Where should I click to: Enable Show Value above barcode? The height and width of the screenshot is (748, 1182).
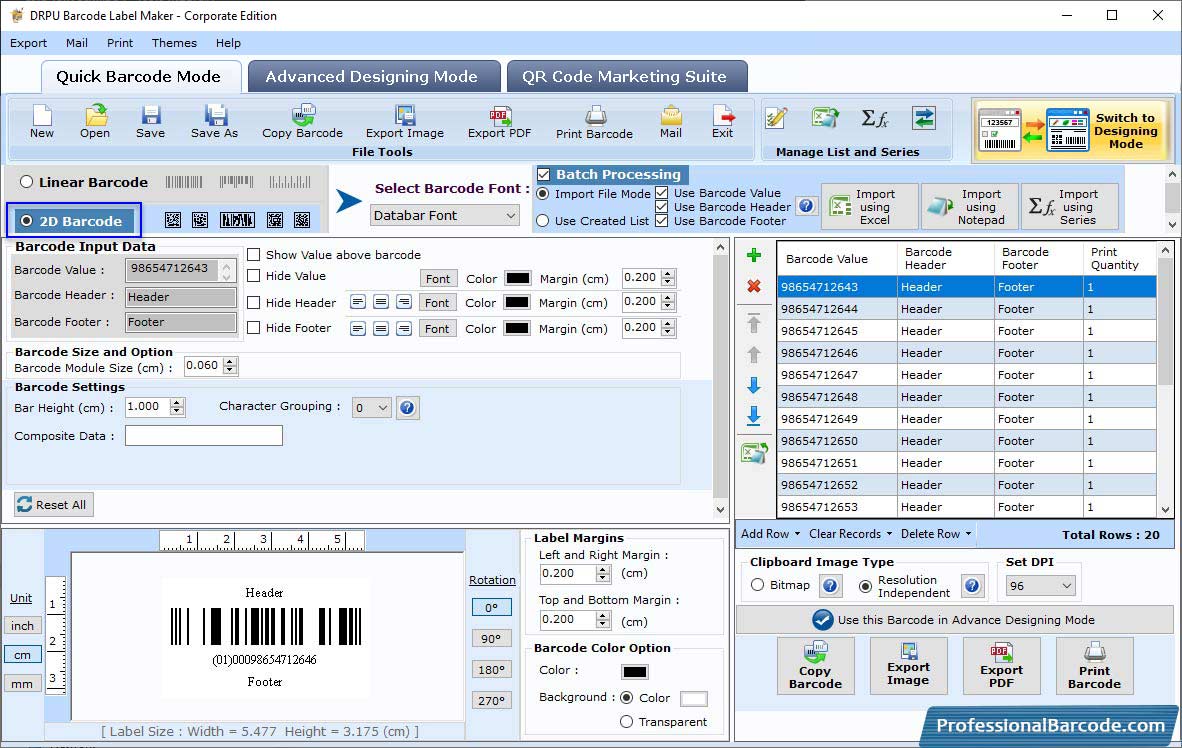[254, 255]
